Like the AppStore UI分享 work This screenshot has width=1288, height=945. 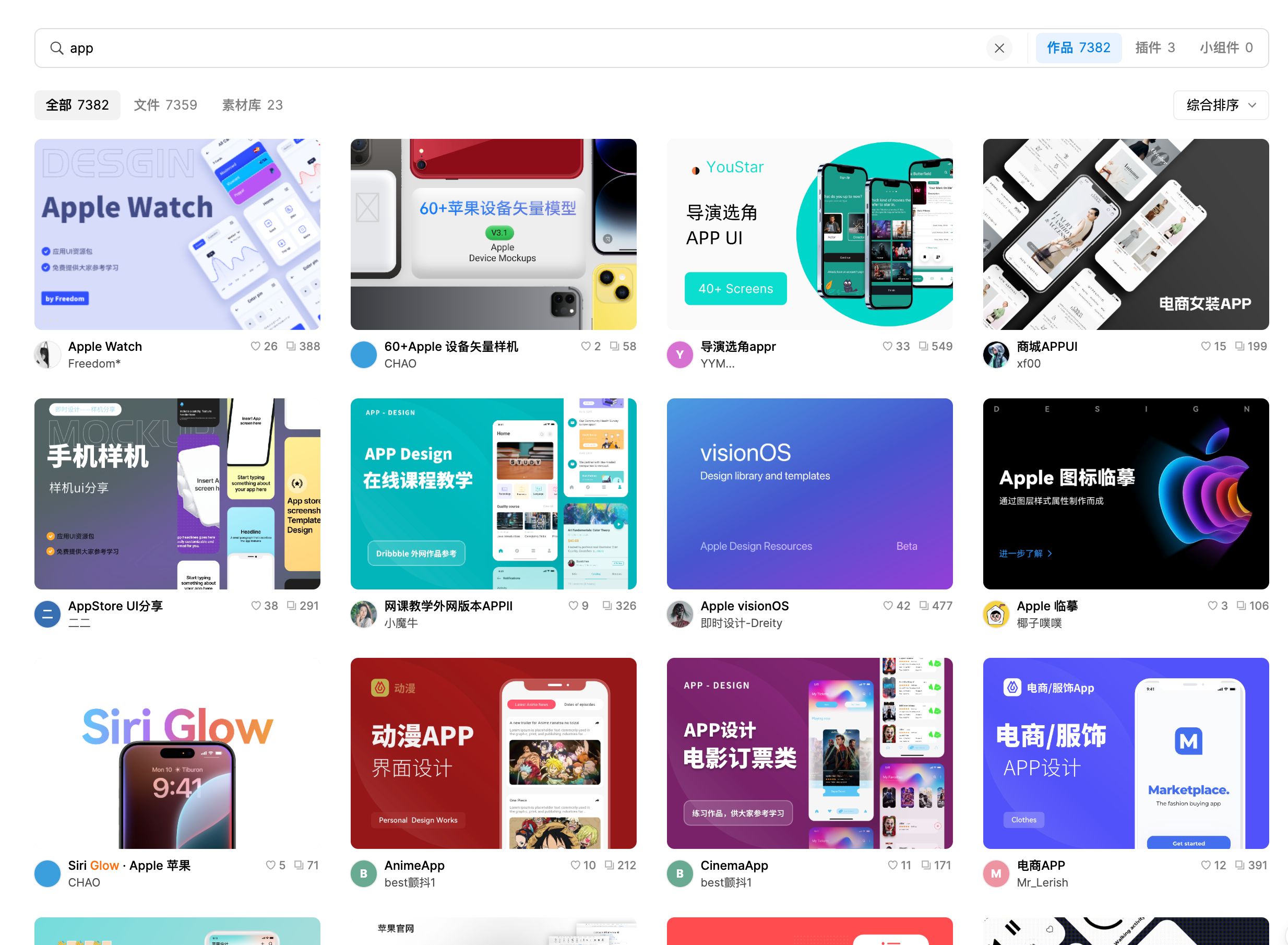256,605
